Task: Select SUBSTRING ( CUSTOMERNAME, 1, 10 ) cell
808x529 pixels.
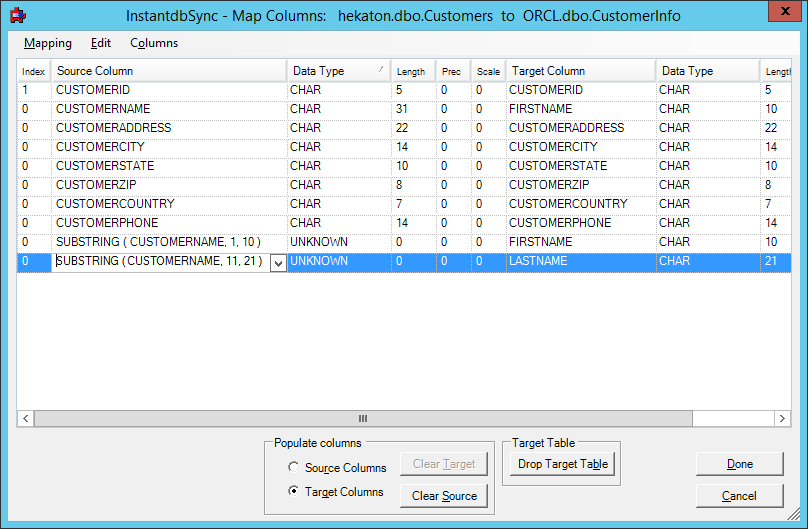Action: tap(169, 242)
